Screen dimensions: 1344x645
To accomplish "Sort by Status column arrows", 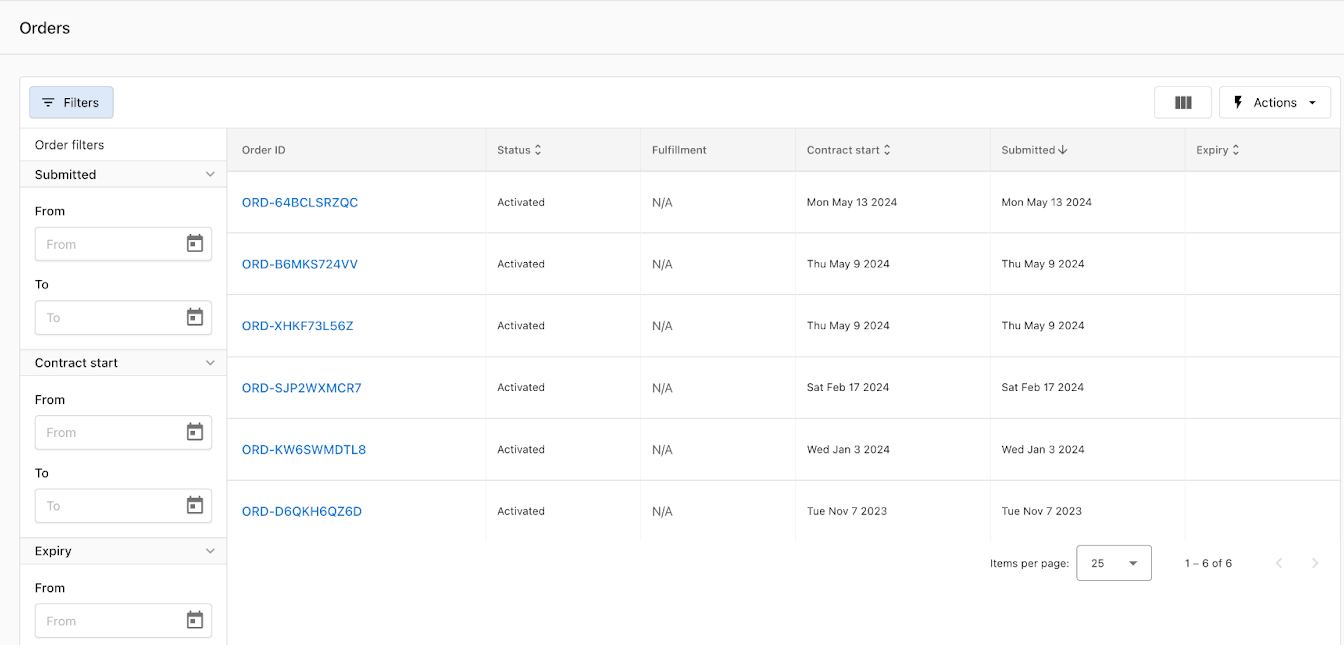I will coord(538,150).
